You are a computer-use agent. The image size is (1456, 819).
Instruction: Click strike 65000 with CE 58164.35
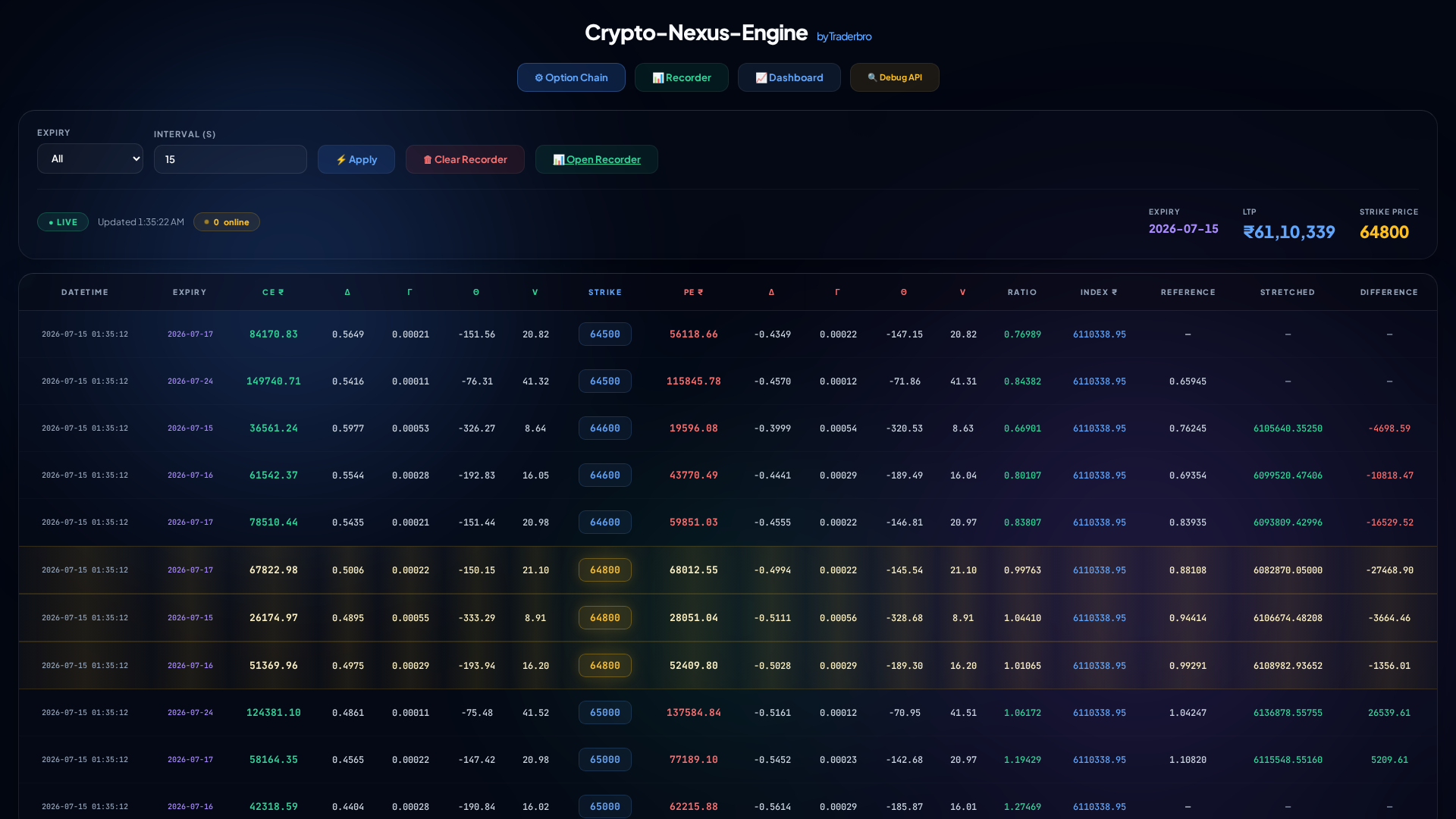(x=605, y=760)
